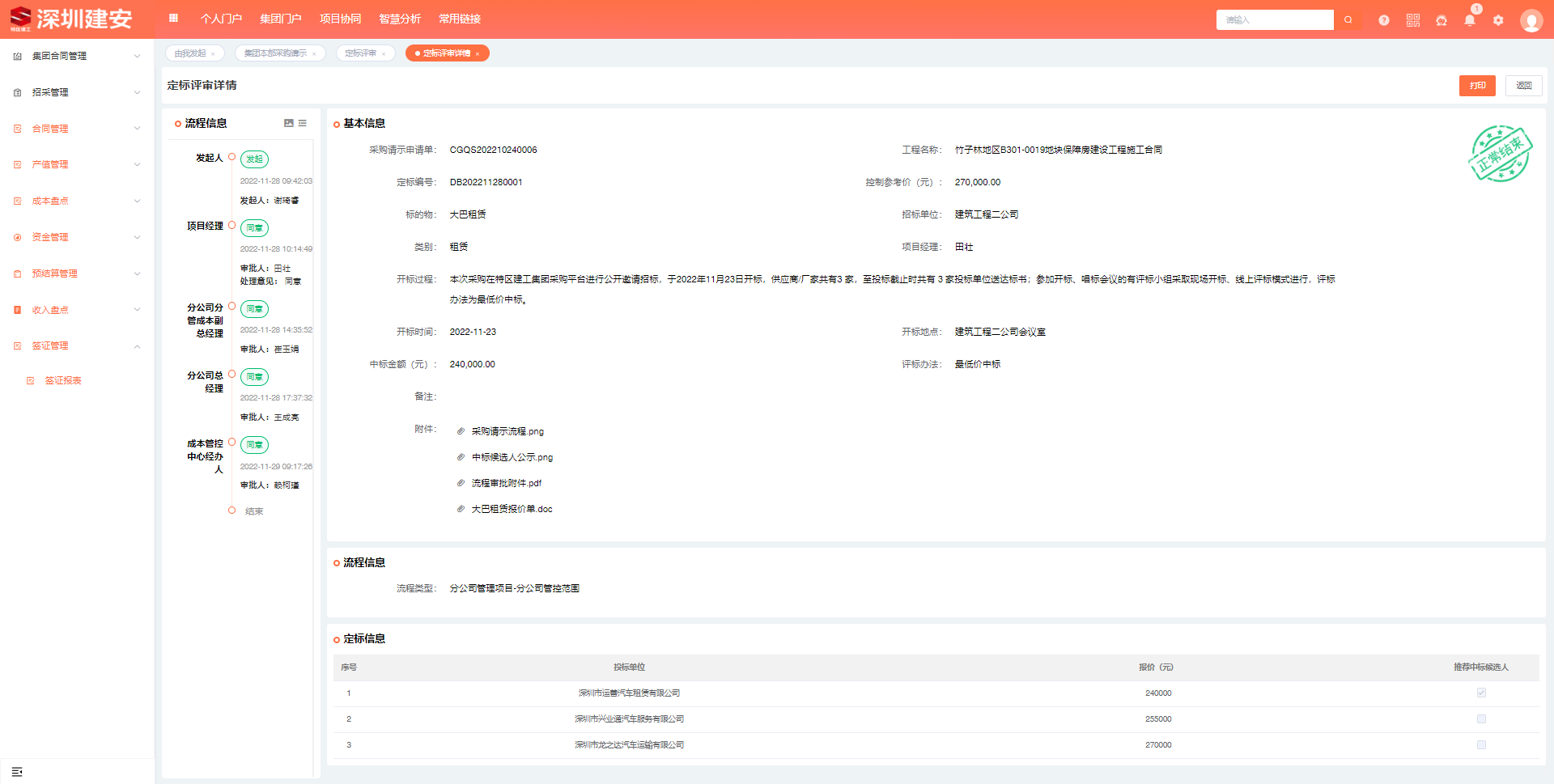
Task: Switch flow panel to list view icon
Action: tap(303, 123)
